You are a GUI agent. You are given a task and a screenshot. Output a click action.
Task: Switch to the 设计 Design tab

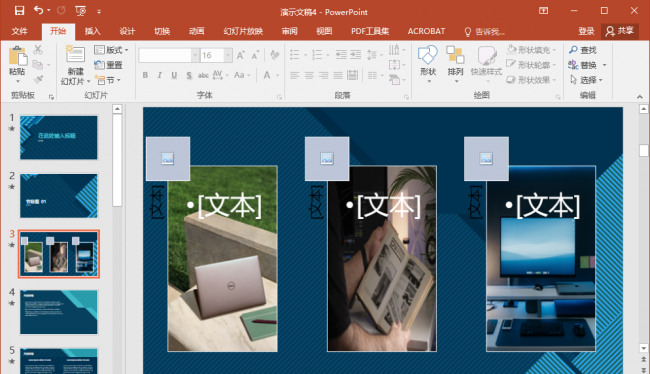pyautogui.click(x=127, y=31)
